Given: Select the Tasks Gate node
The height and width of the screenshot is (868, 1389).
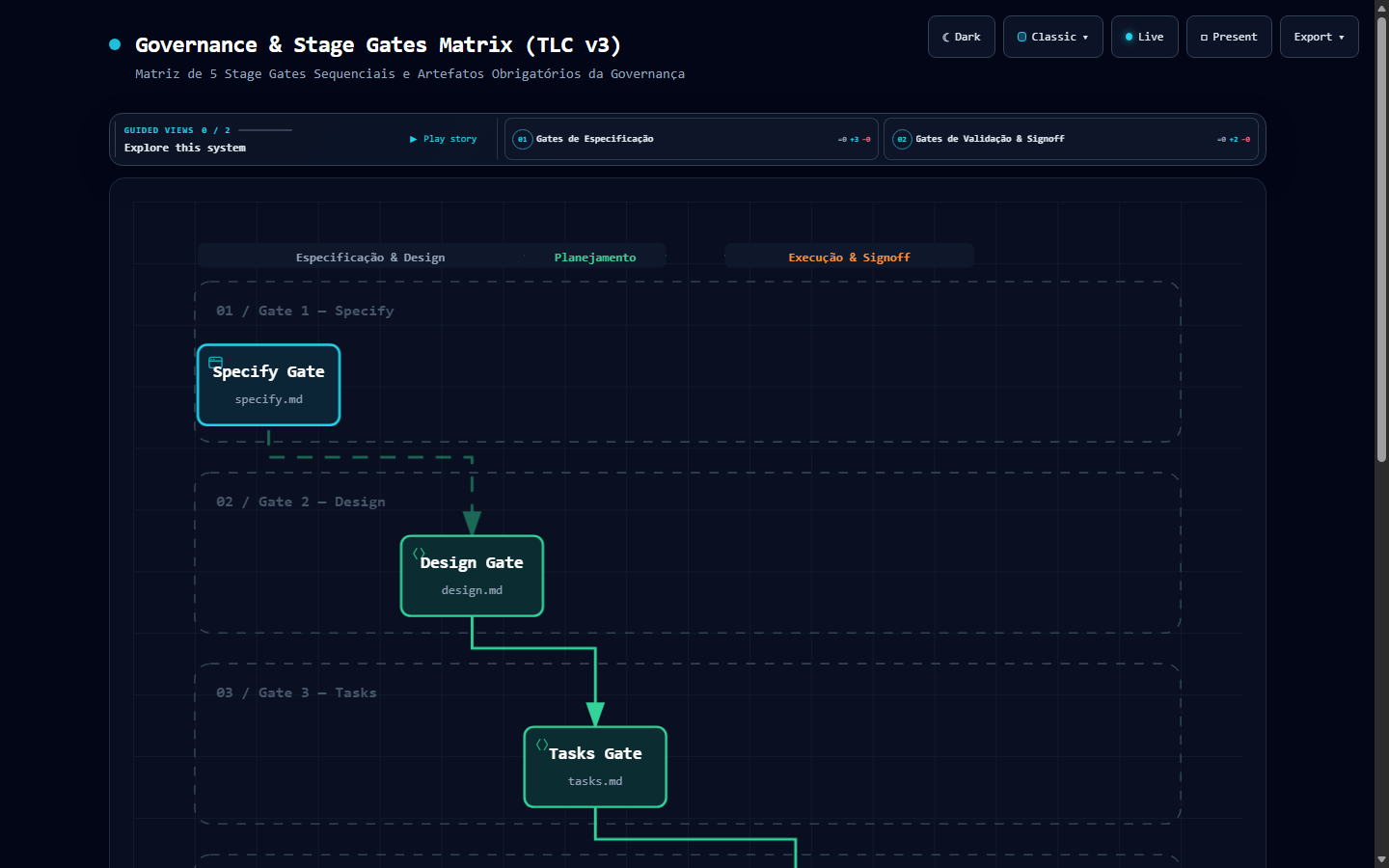Looking at the screenshot, I should [595, 767].
